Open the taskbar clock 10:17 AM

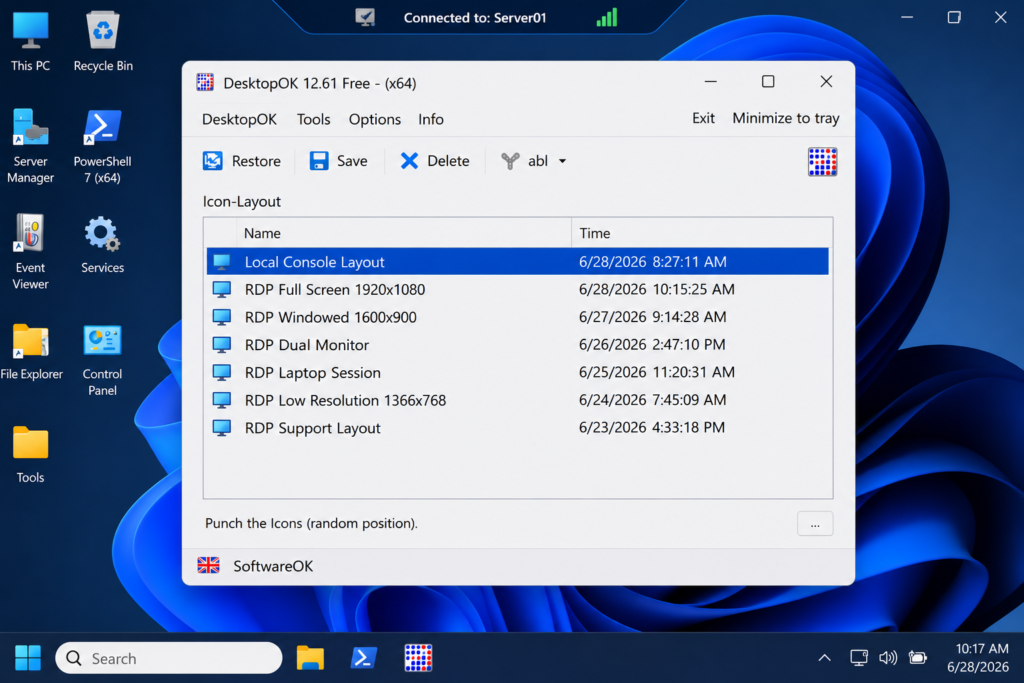tap(978, 658)
